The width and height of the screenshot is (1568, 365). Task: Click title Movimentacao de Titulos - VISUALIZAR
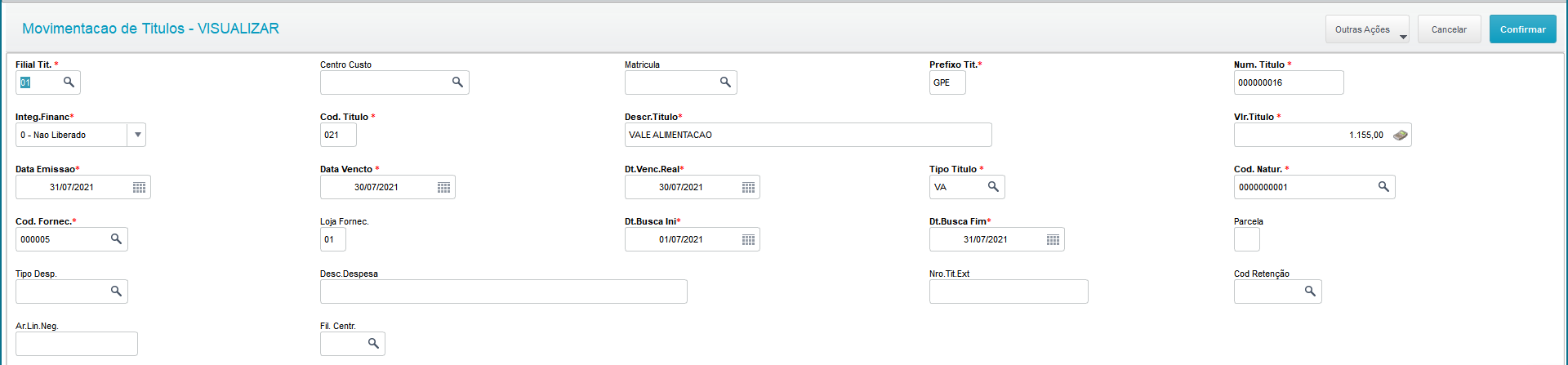pyautogui.click(x=150, y=29)
